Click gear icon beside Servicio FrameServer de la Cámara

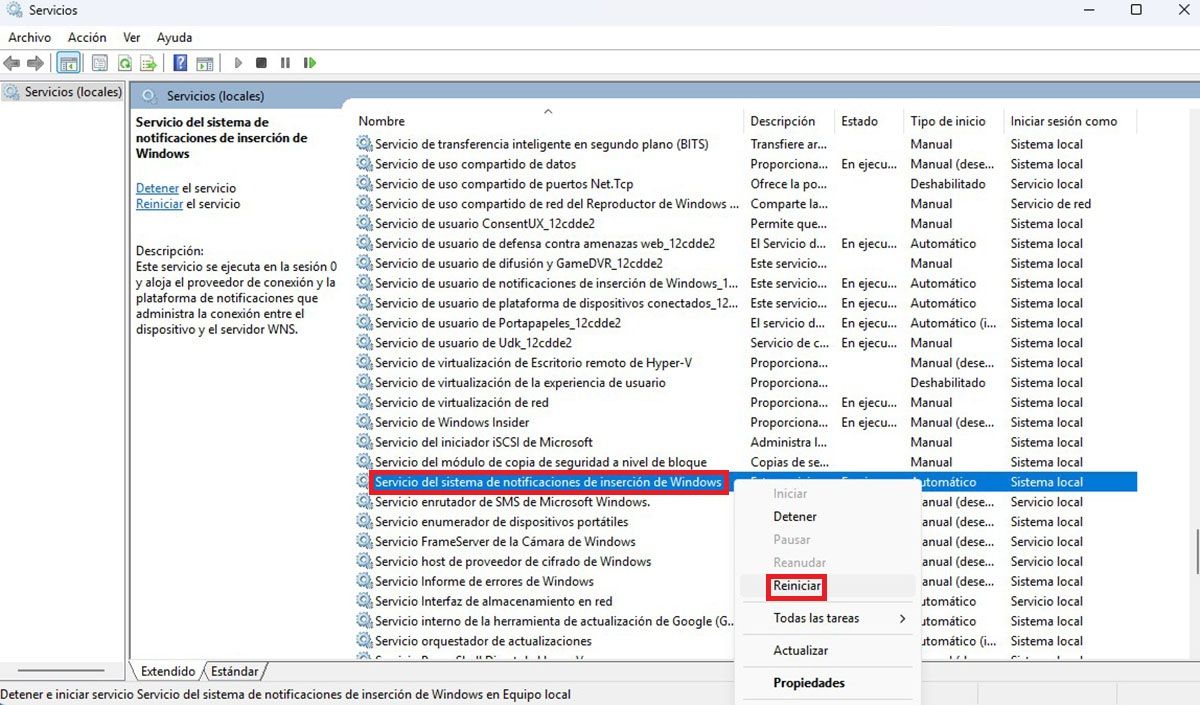click(x=364, y=541)
